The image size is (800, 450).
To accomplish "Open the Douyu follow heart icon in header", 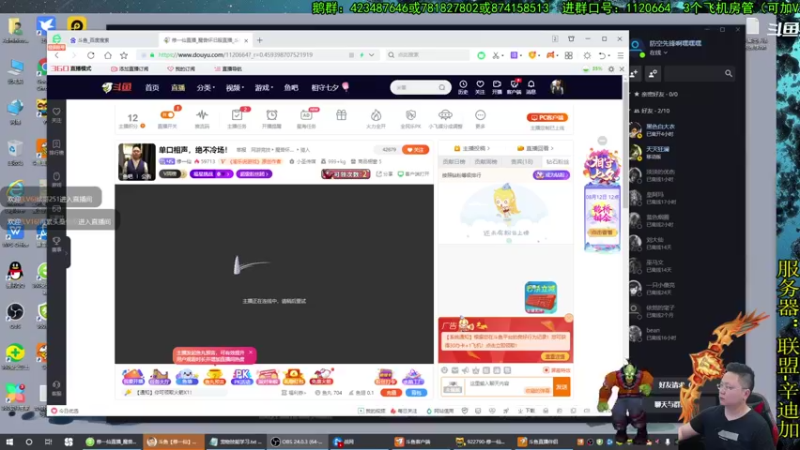I will [x=480, y=87].
